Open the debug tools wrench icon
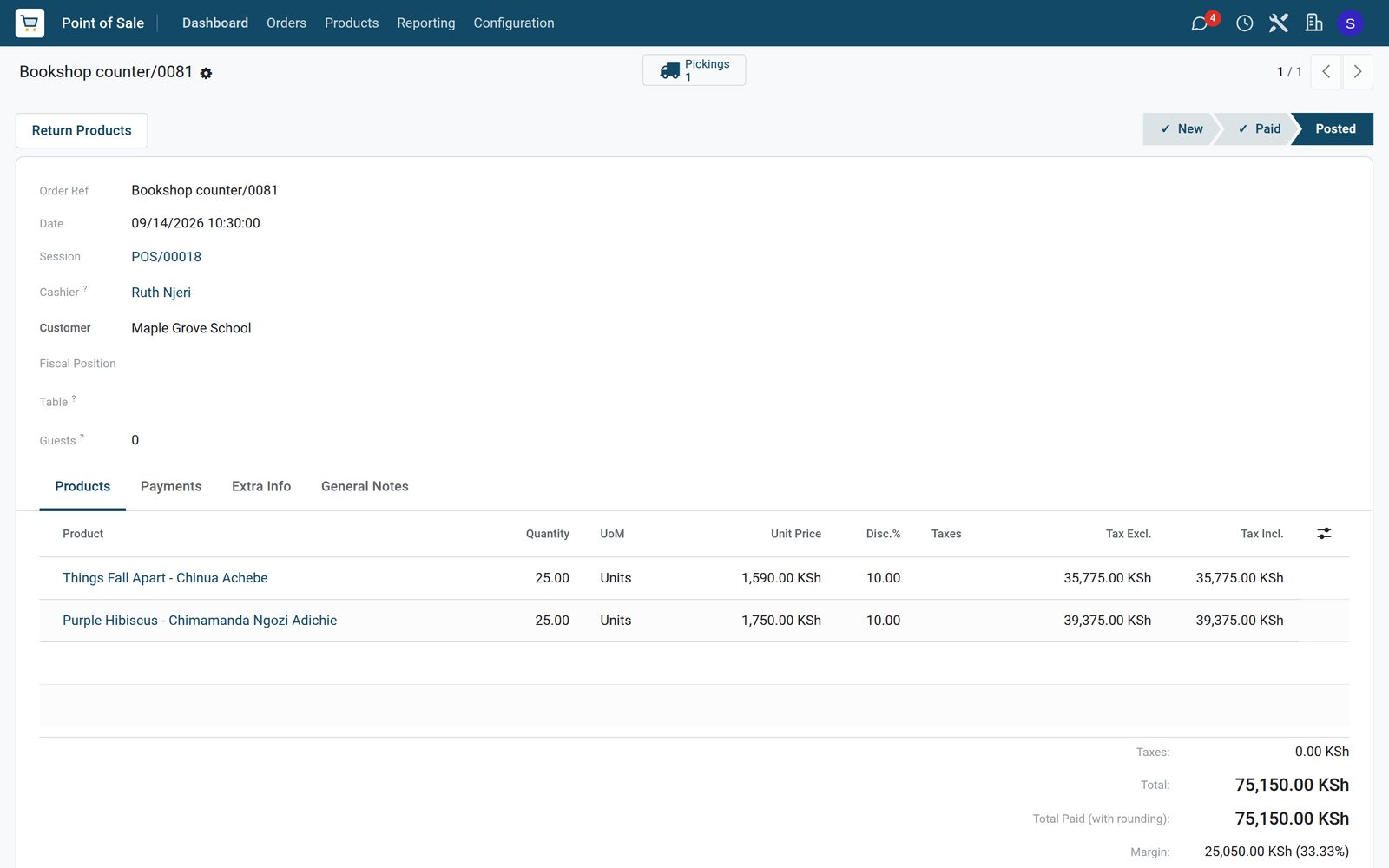1389x868 pixels. click(x=1278, y=23)
